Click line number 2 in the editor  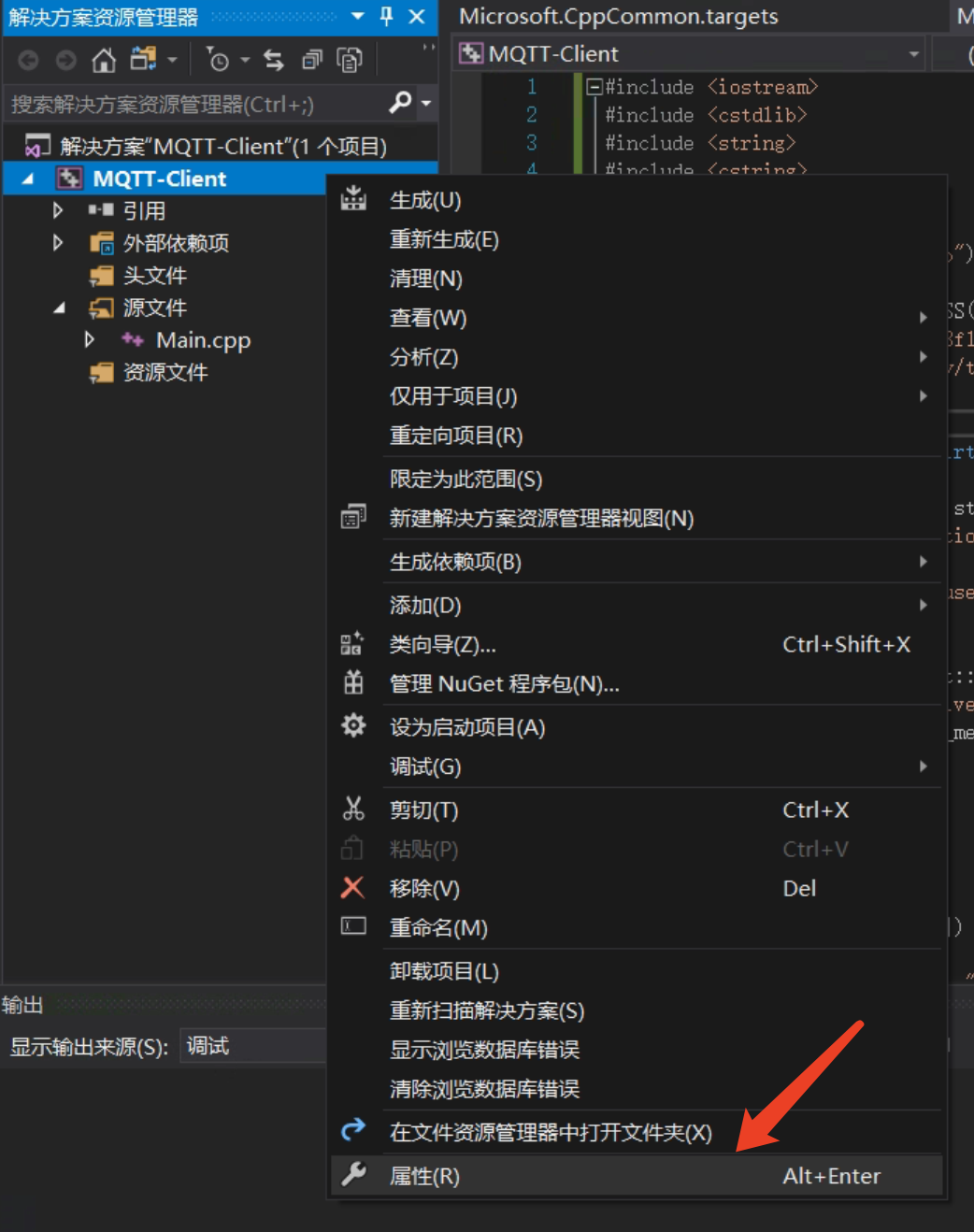tap(531, 115)
